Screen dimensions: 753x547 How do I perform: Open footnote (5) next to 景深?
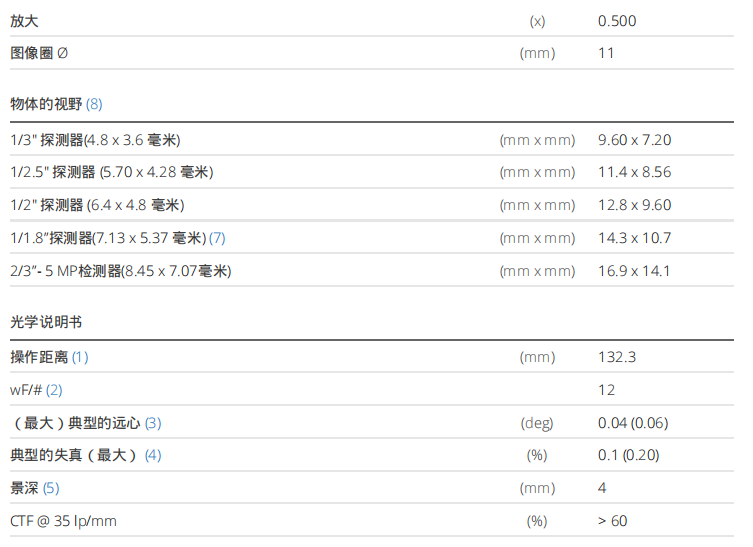pyautogui.click(x=51, y=488)
